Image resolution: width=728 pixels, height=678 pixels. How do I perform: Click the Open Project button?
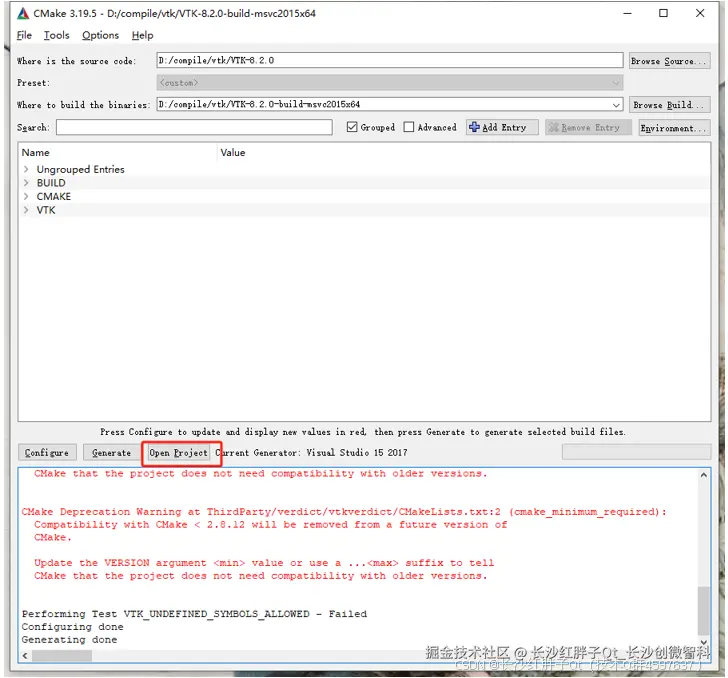click(x=178, y=452)
